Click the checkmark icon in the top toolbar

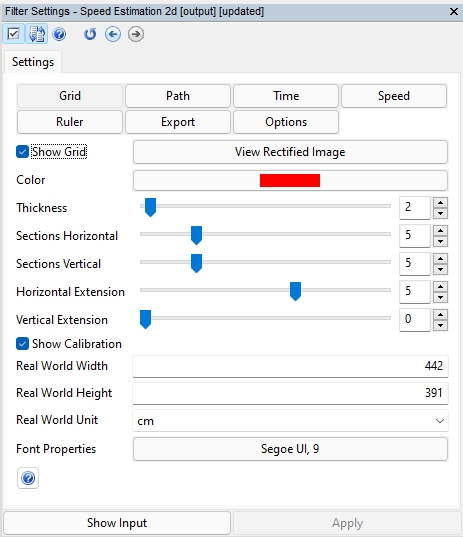pos(14,34)
